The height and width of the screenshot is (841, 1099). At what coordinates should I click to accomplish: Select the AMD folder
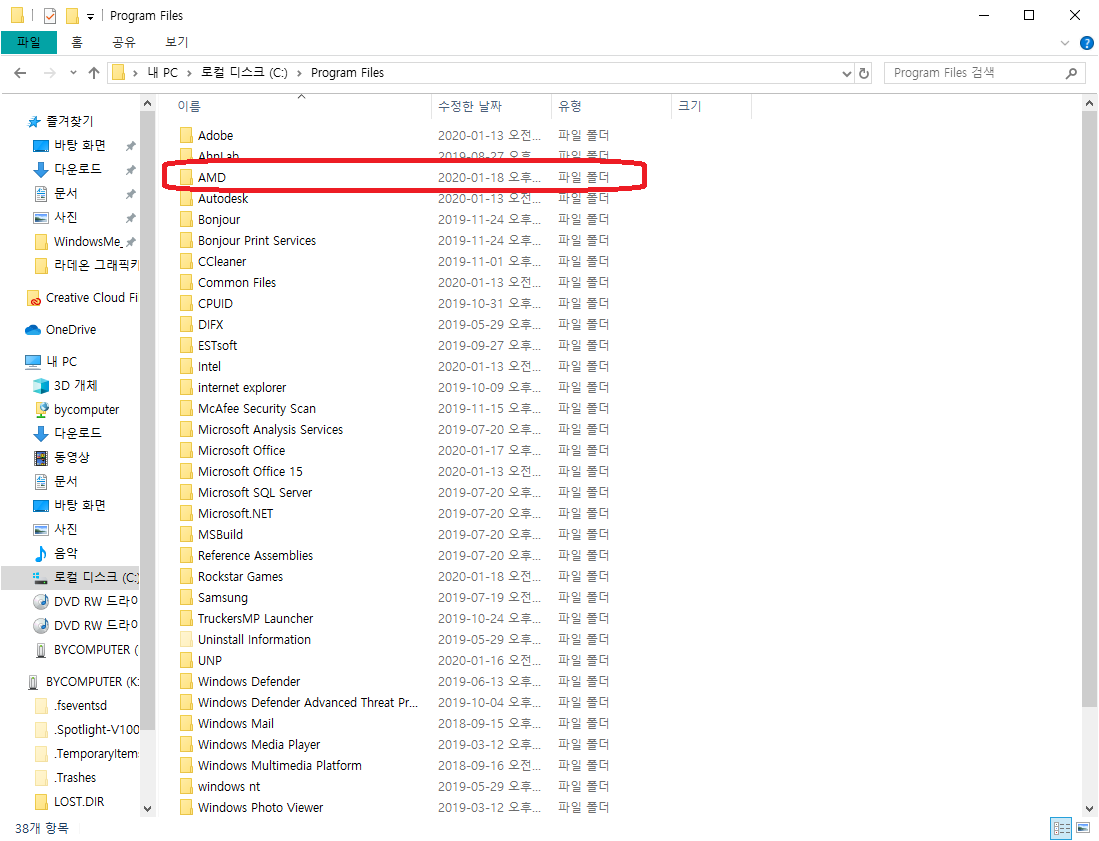[x=212, y=177]
